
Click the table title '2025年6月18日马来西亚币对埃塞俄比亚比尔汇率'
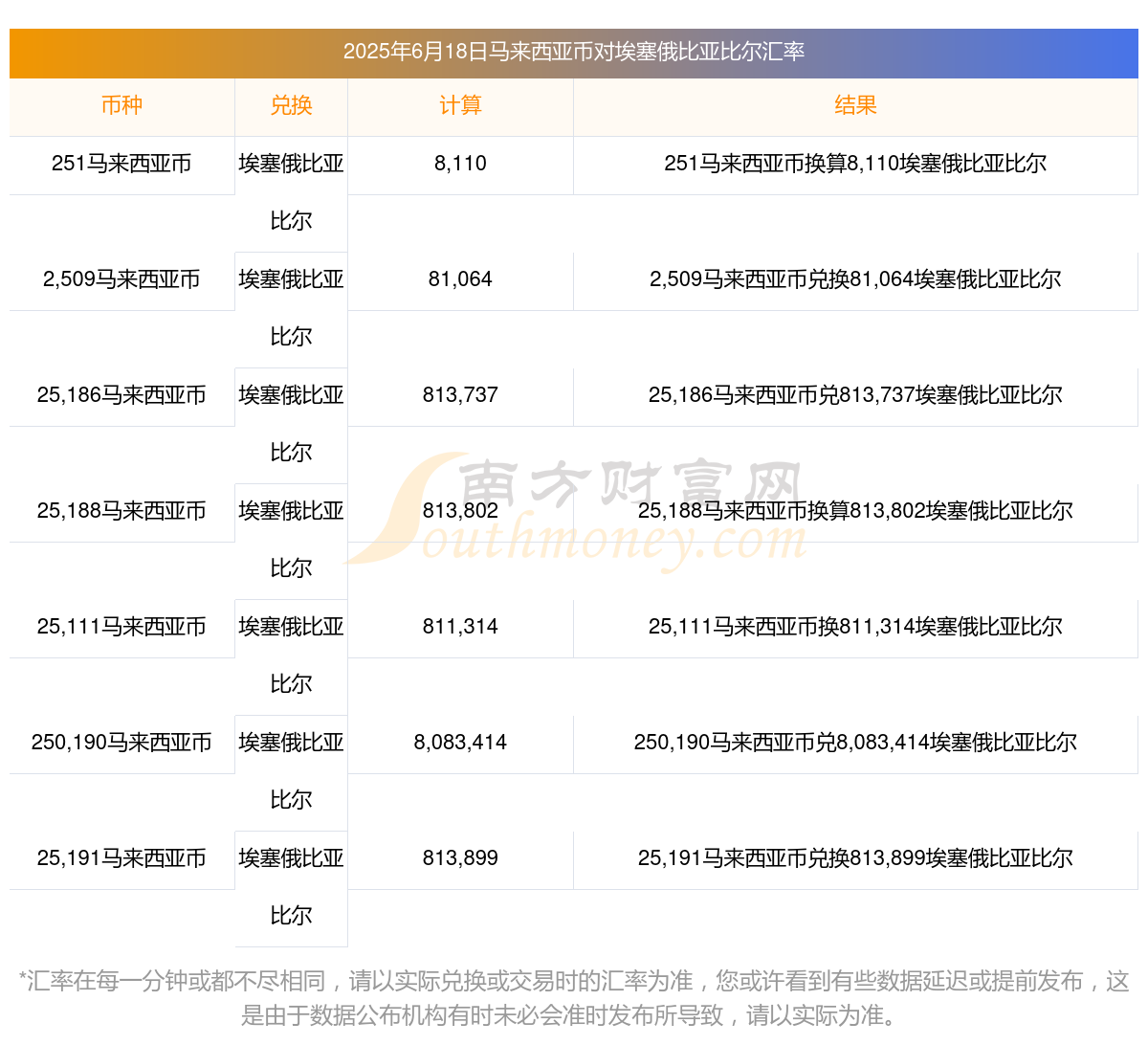coord(574,52)
